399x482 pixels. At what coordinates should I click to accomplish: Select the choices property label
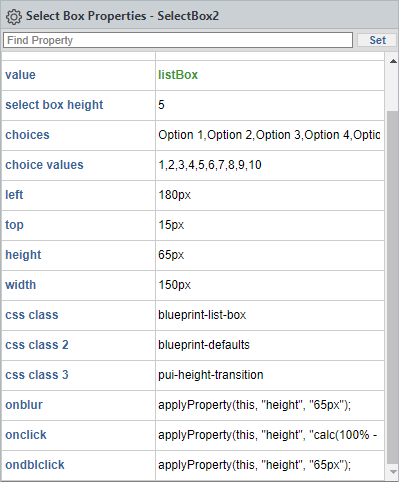27,135
